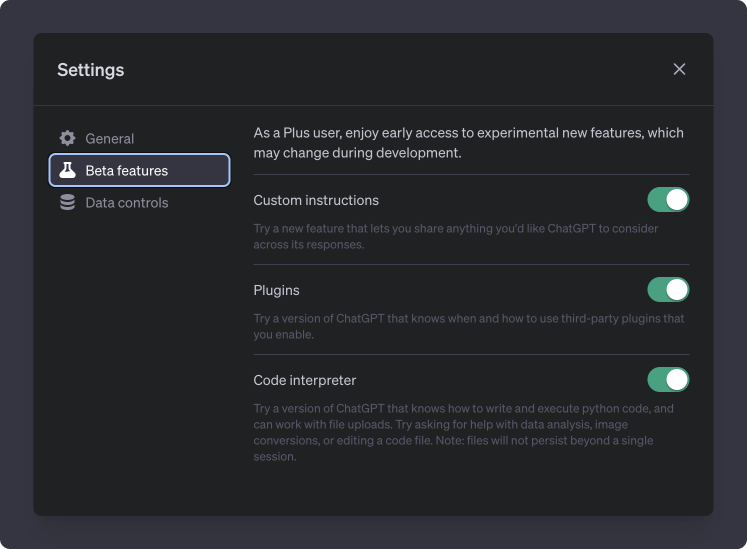Click the gear icon beside General
Screen dimensions: 747x549
coord(67,138)
